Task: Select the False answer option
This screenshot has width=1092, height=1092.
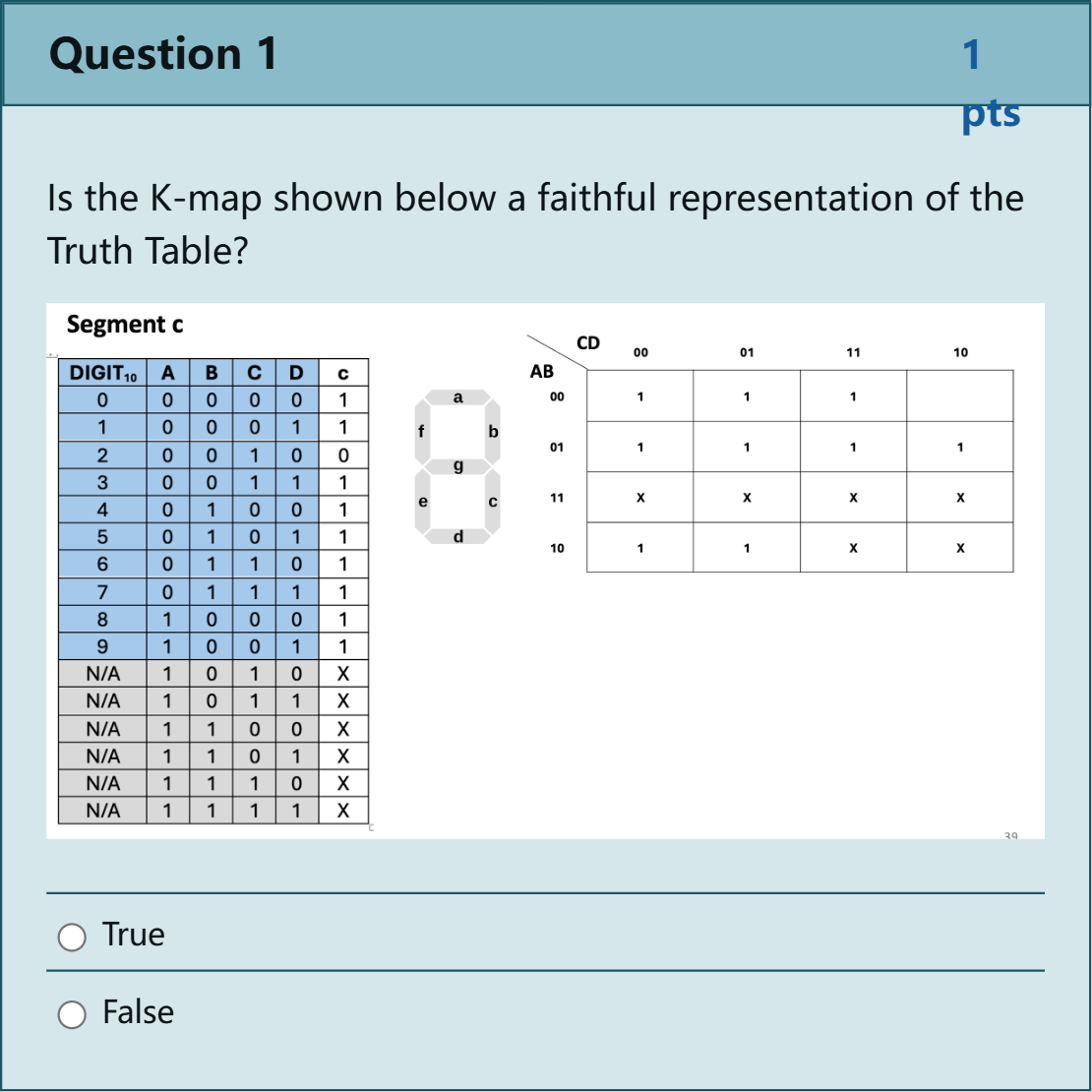Action: 71,1014
